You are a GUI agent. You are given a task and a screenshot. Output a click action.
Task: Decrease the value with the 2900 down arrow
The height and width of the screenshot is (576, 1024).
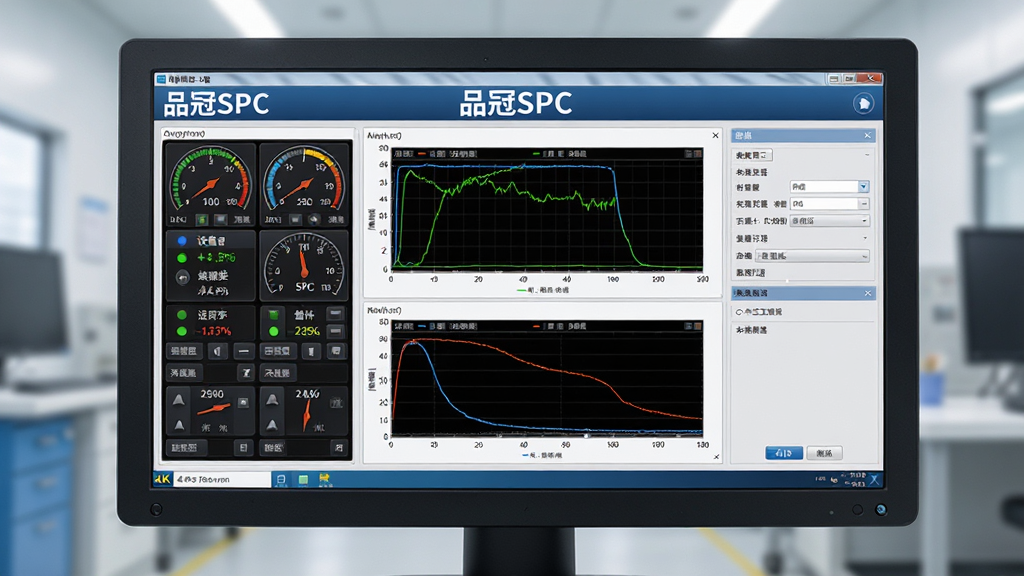[x=178, y=426]
